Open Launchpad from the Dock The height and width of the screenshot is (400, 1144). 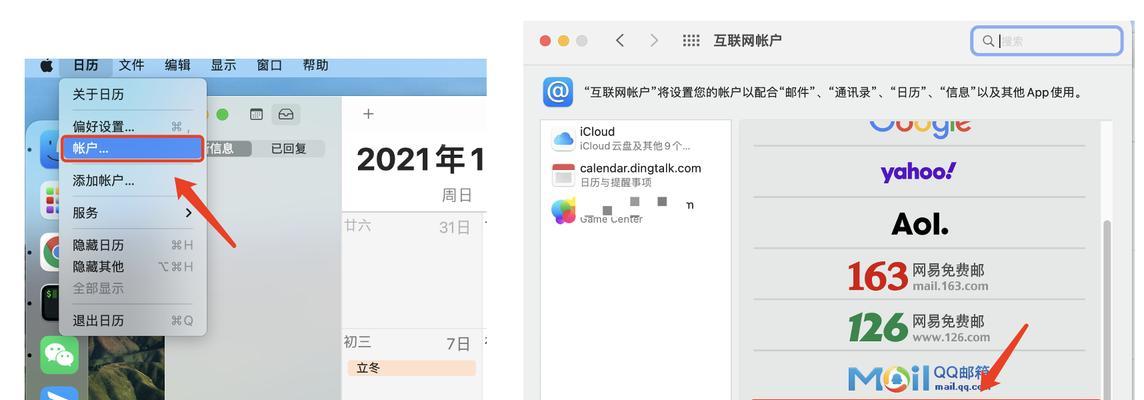click(50, 200)
